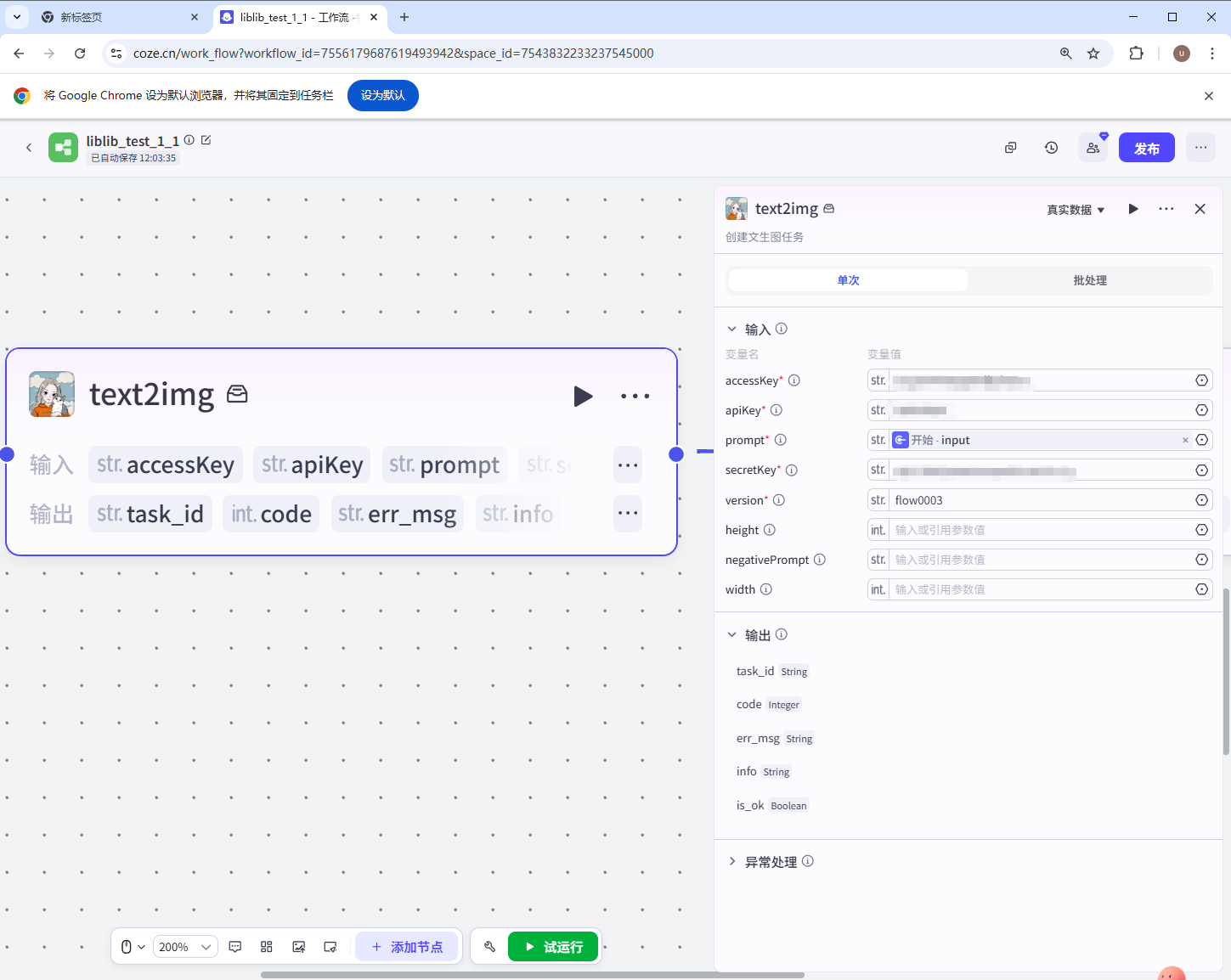Click the height value input field
The image size is (1231, 980).
click(x=1041, y=530)
